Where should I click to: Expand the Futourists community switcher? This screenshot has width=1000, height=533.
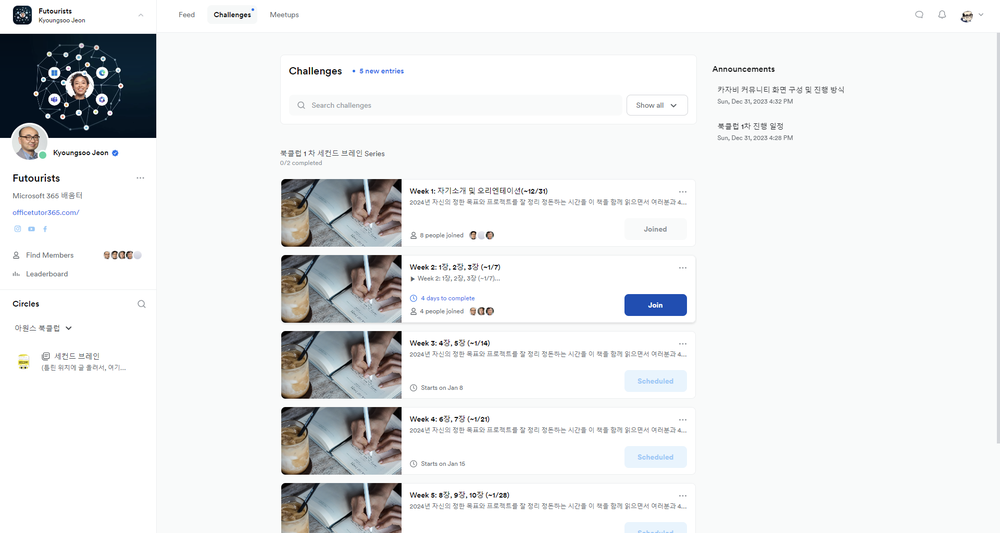[140, 15]
